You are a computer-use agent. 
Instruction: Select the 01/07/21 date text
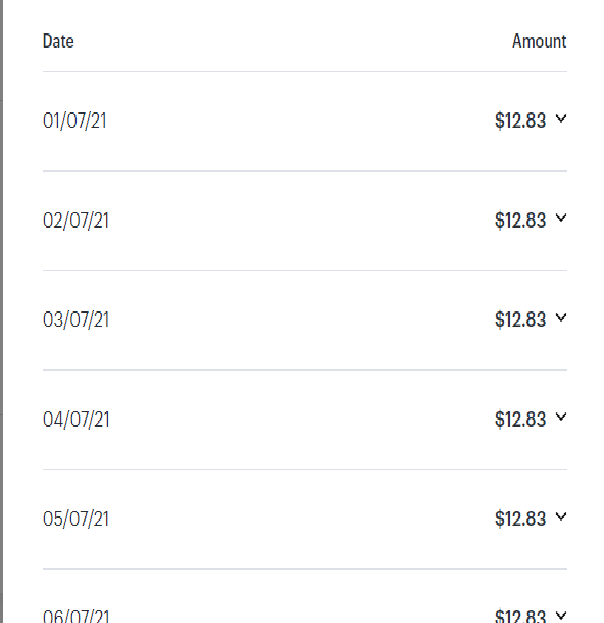(75, 121)
